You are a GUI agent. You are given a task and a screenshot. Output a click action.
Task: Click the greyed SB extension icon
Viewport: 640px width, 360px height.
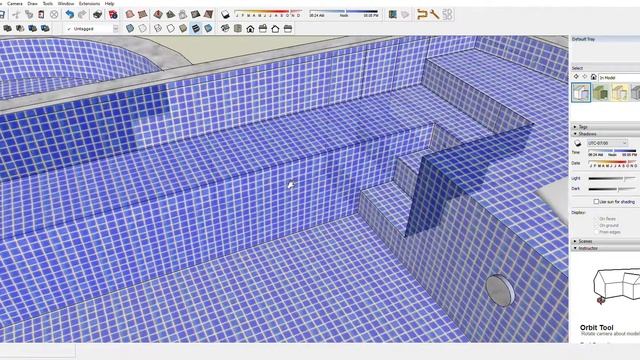(x=447, y=15)
